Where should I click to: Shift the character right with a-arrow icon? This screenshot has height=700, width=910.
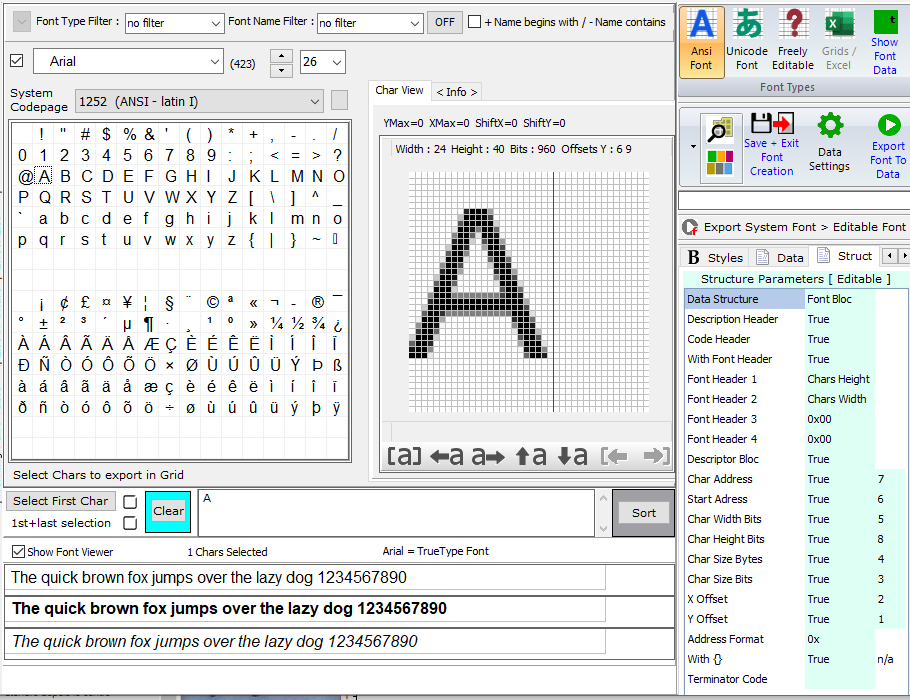coord(488,456)
